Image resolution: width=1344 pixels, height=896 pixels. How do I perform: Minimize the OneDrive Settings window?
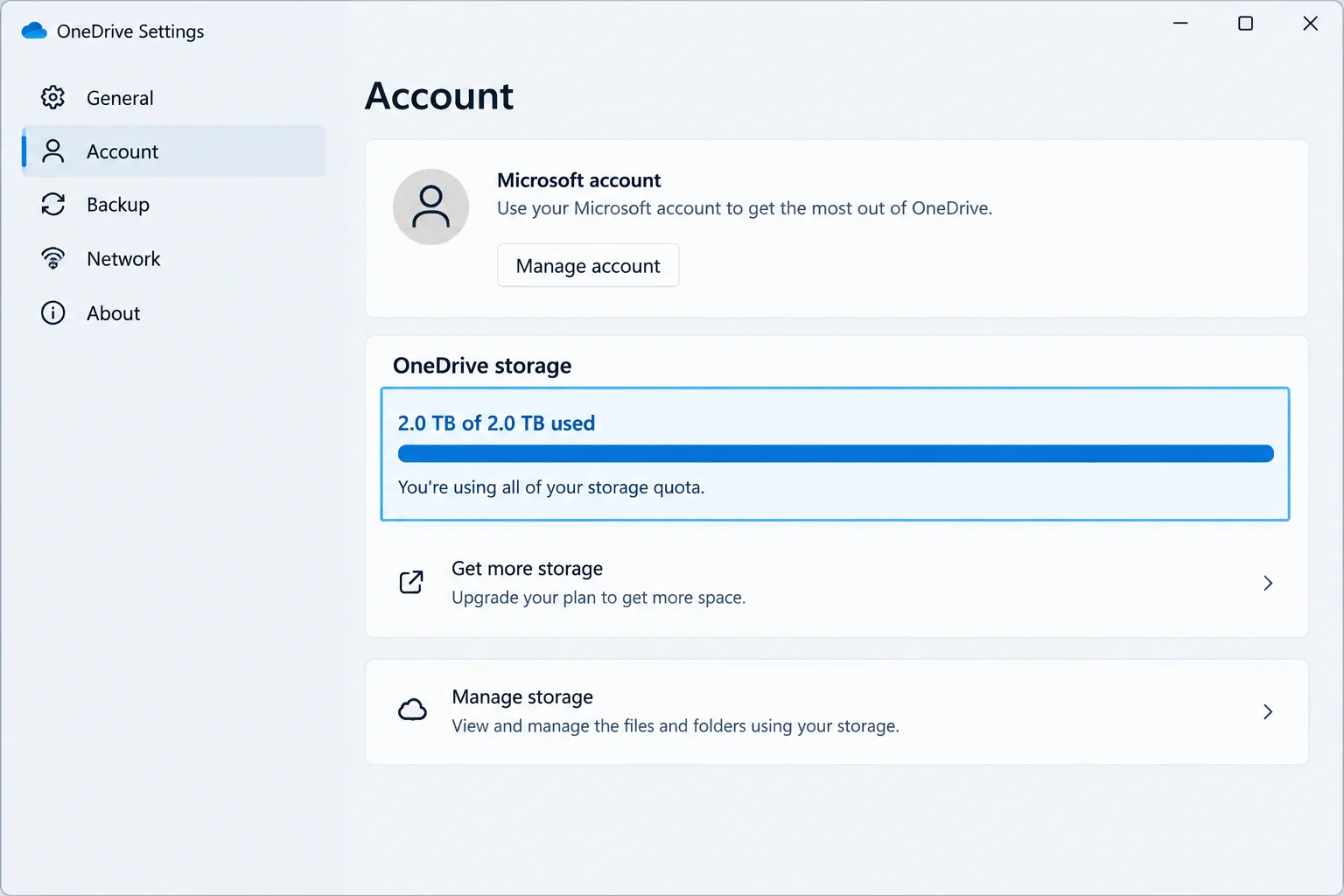pyautogui.click(x=1180, y=24)
